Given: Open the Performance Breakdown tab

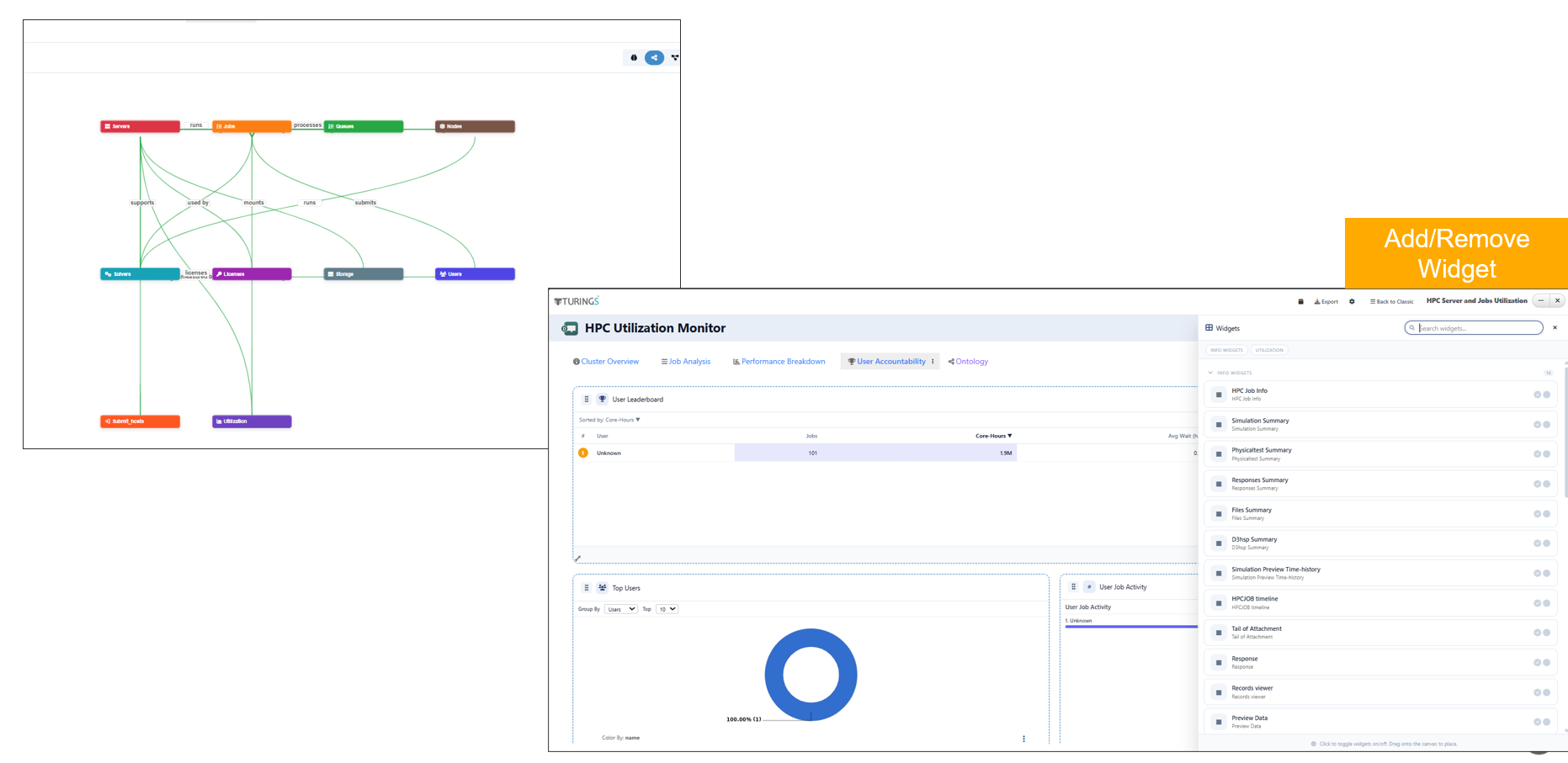Looking at the screenshot, I should click(779, 362).
